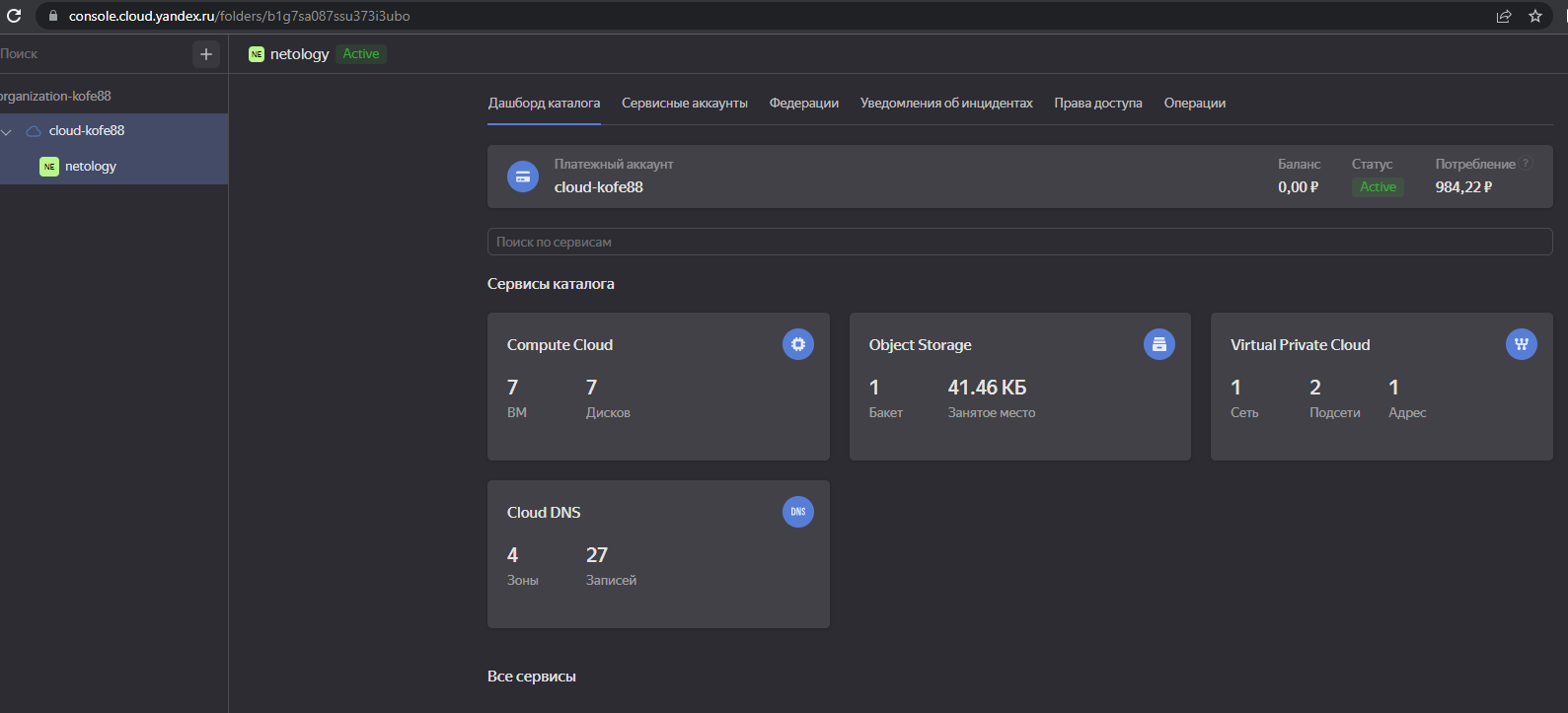This screenshot has width=1568, height=713.
Task: Click the Active status badge in billing panel
Action: pos(1378,187)
